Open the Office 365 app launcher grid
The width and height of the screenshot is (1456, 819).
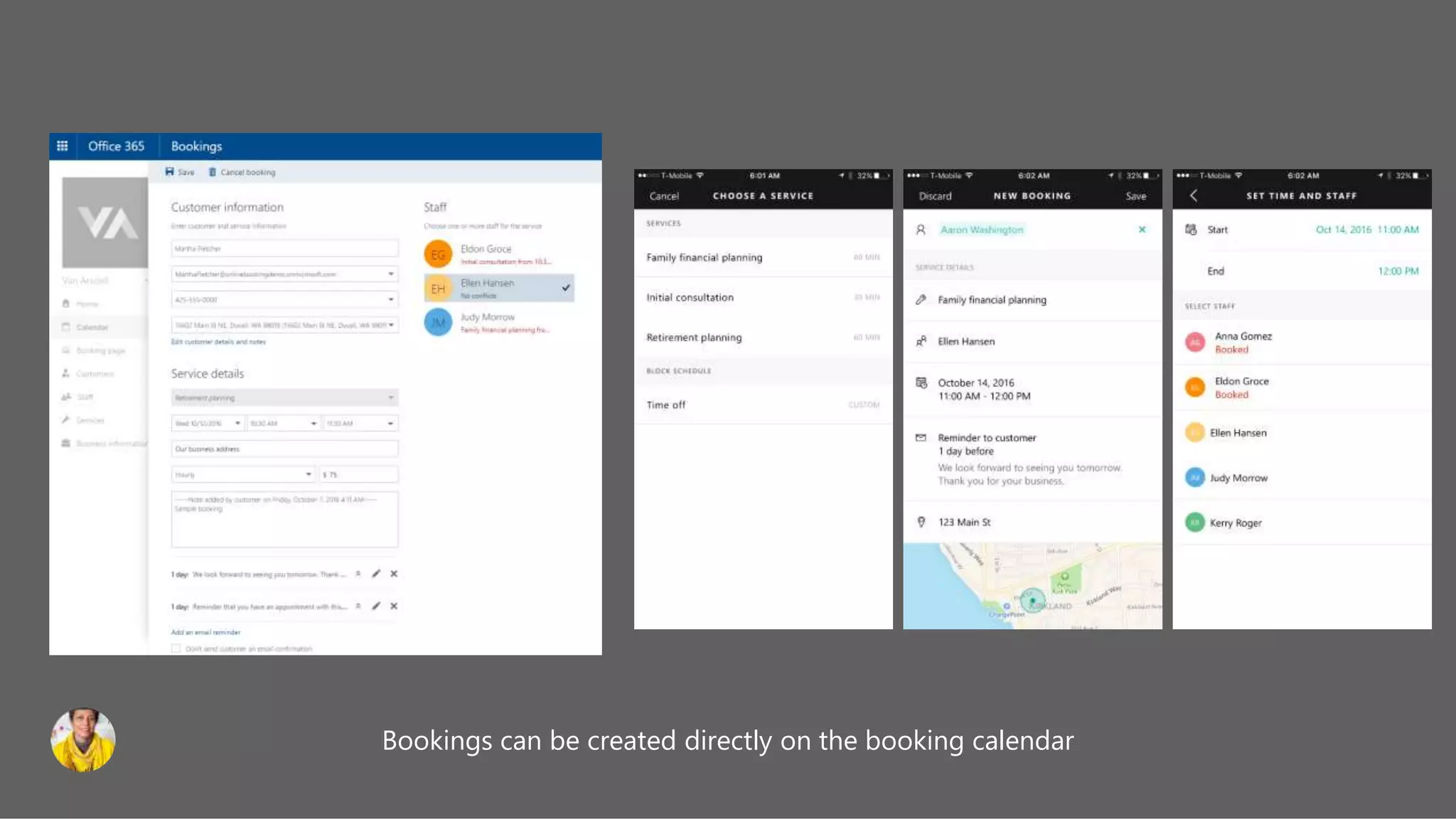[x=63, y=146]
